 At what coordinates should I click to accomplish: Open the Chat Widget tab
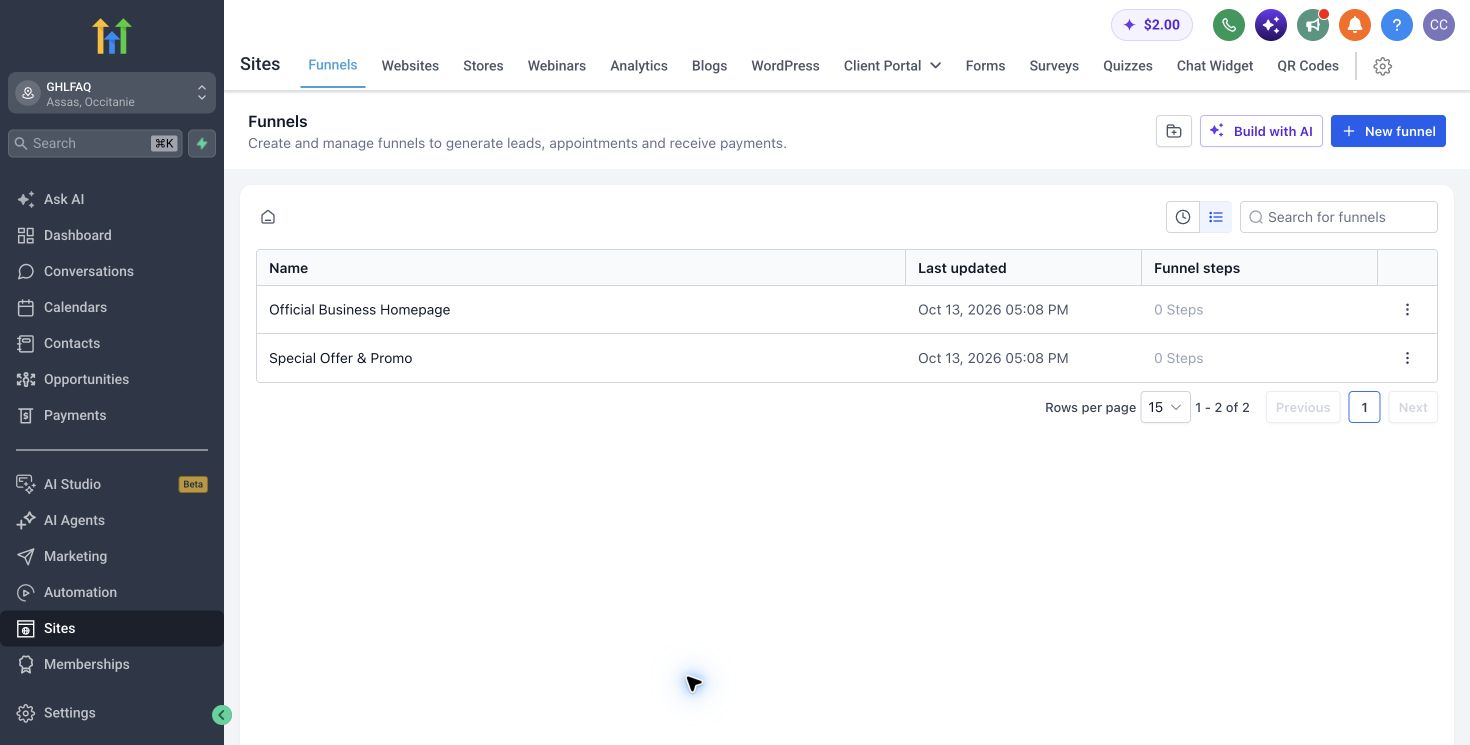[x=1215, y=66]
